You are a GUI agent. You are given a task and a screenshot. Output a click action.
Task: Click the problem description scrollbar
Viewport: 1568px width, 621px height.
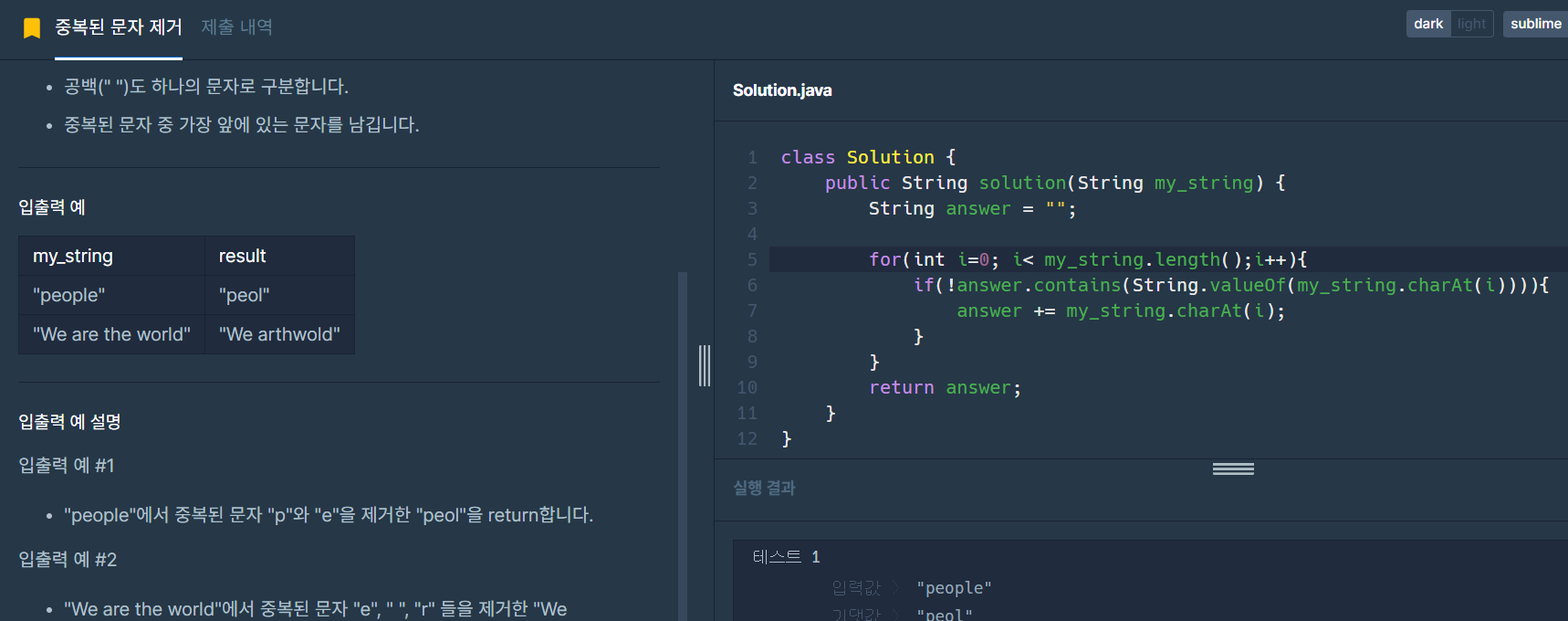683,446
